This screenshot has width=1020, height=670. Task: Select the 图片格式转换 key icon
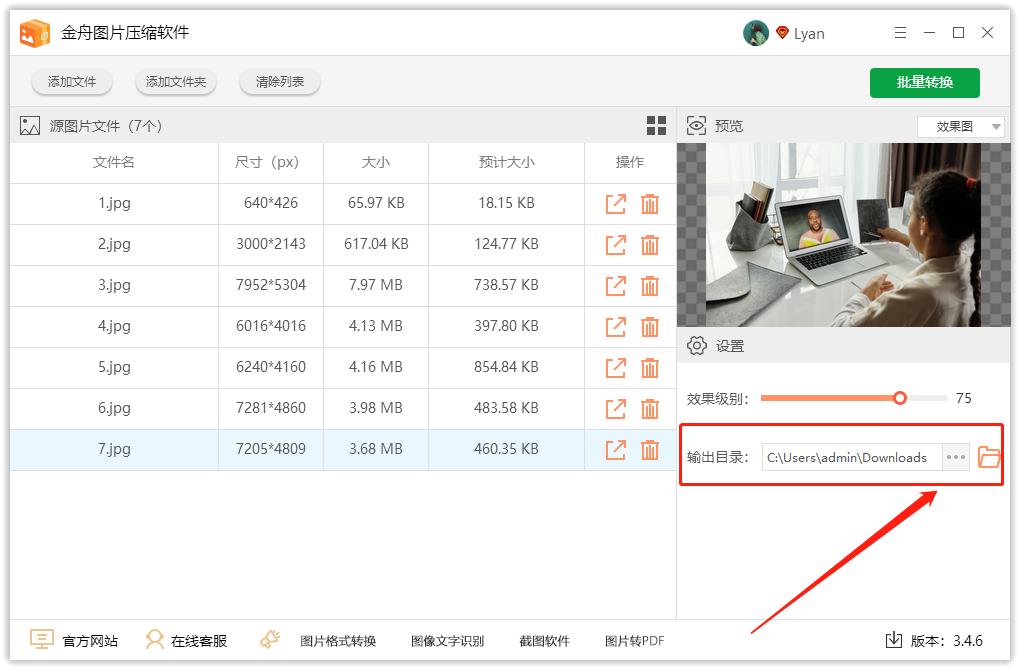tap(269, 638)
